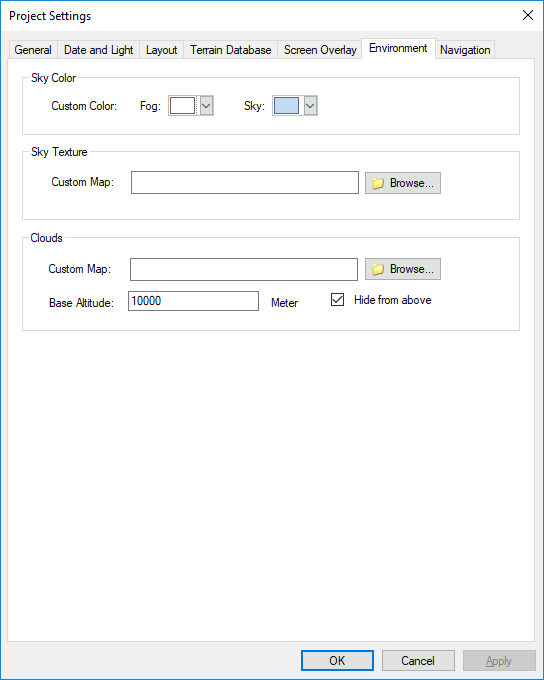Switch to the Screen Overlay tab
Screen dimensions: 544x680
[320, 50]
